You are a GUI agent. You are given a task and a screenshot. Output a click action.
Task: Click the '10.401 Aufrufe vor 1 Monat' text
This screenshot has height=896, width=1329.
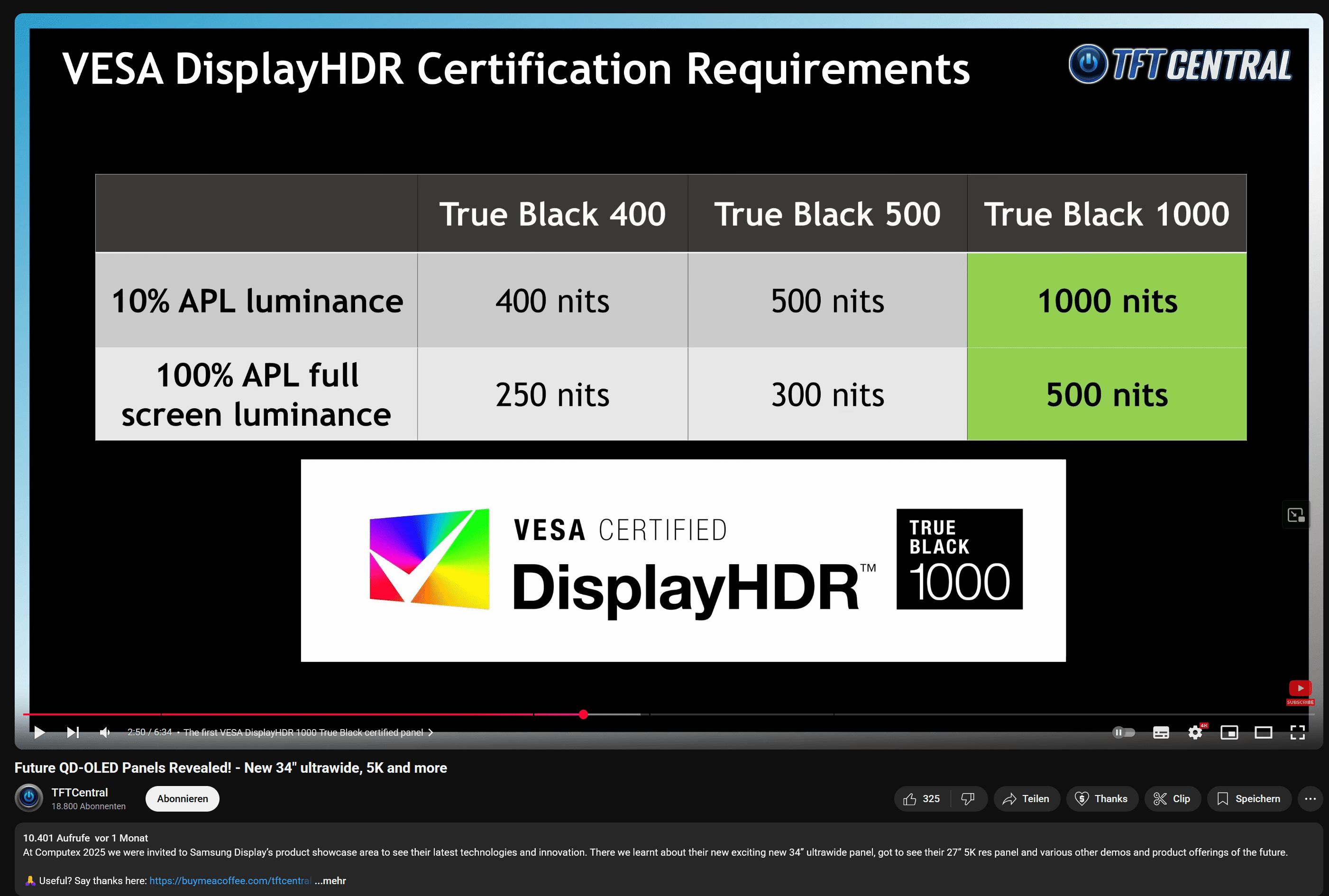pos(85,838)
